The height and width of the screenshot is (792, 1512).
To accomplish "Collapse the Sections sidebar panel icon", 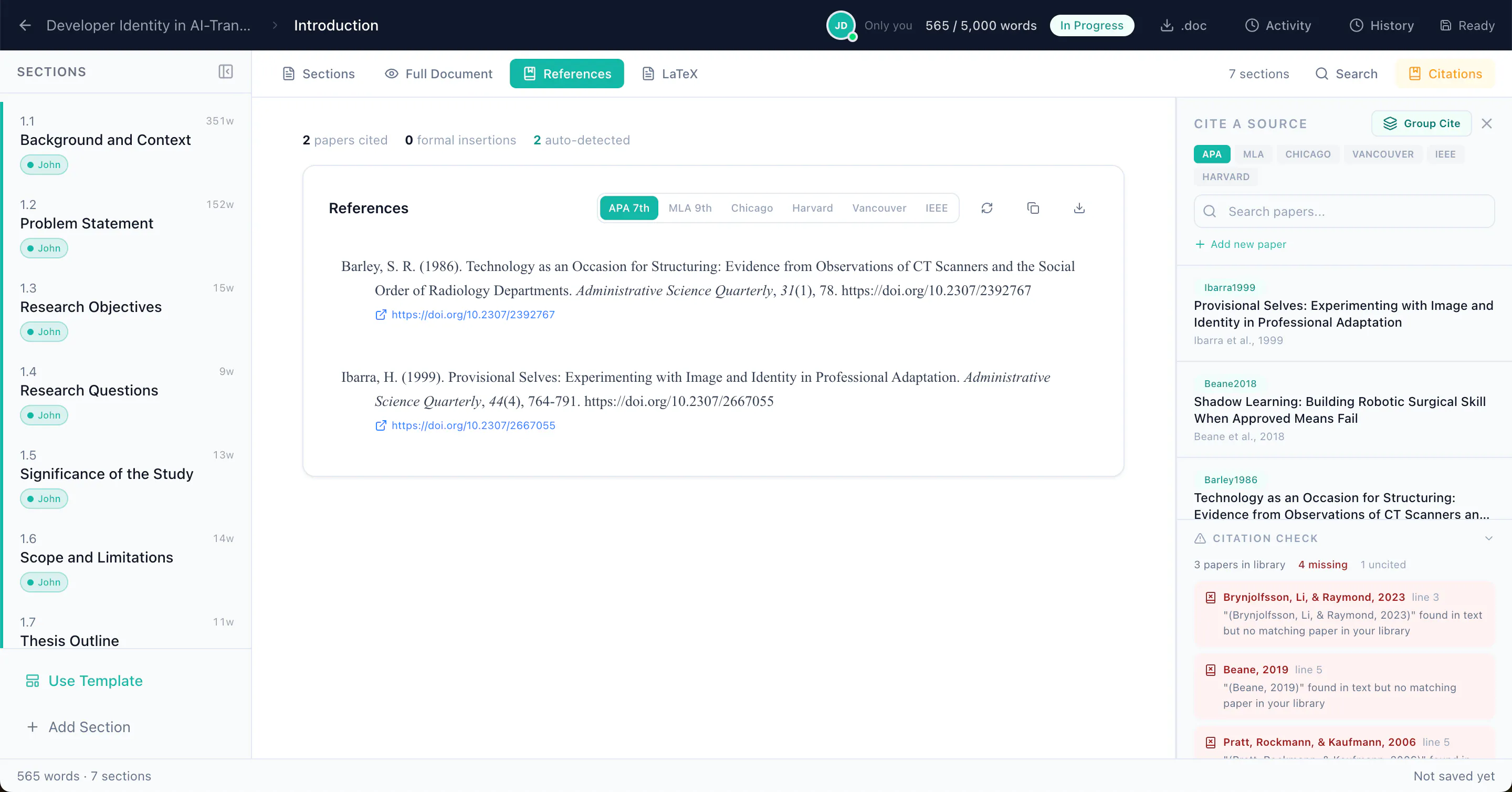I will point(225,71).
